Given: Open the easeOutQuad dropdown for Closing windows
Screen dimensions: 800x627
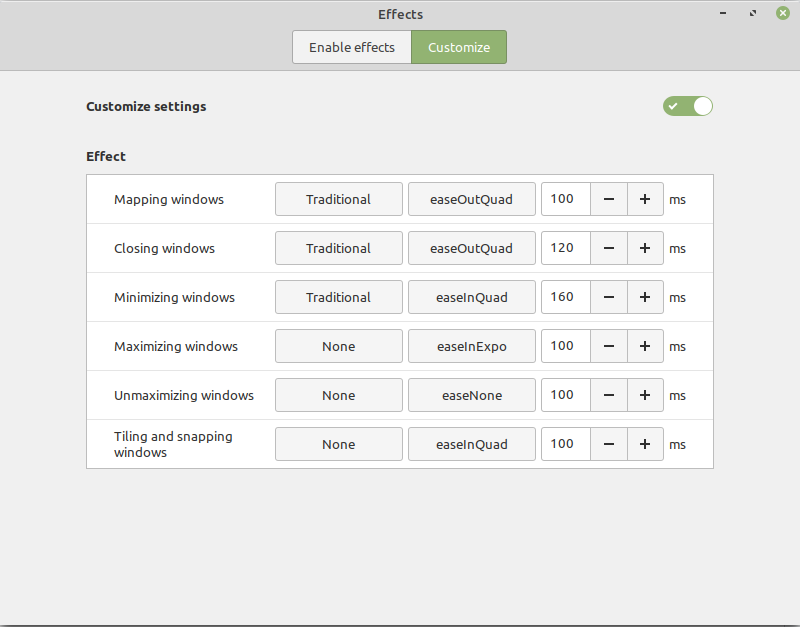Looking at the screenshot, I should 471,248.
